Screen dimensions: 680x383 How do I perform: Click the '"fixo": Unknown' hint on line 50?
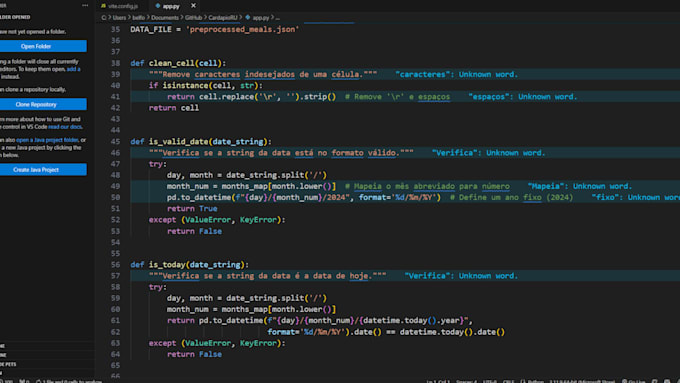point(636,197)
